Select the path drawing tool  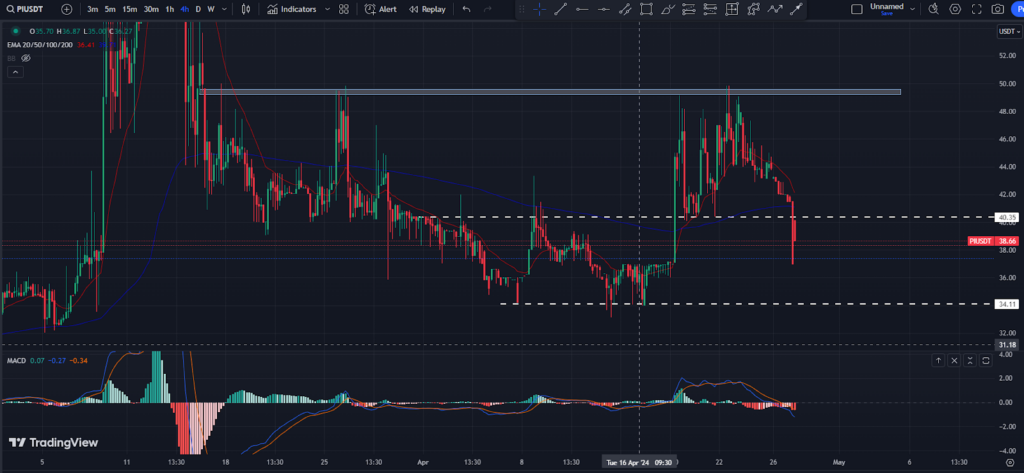[753, 9]
